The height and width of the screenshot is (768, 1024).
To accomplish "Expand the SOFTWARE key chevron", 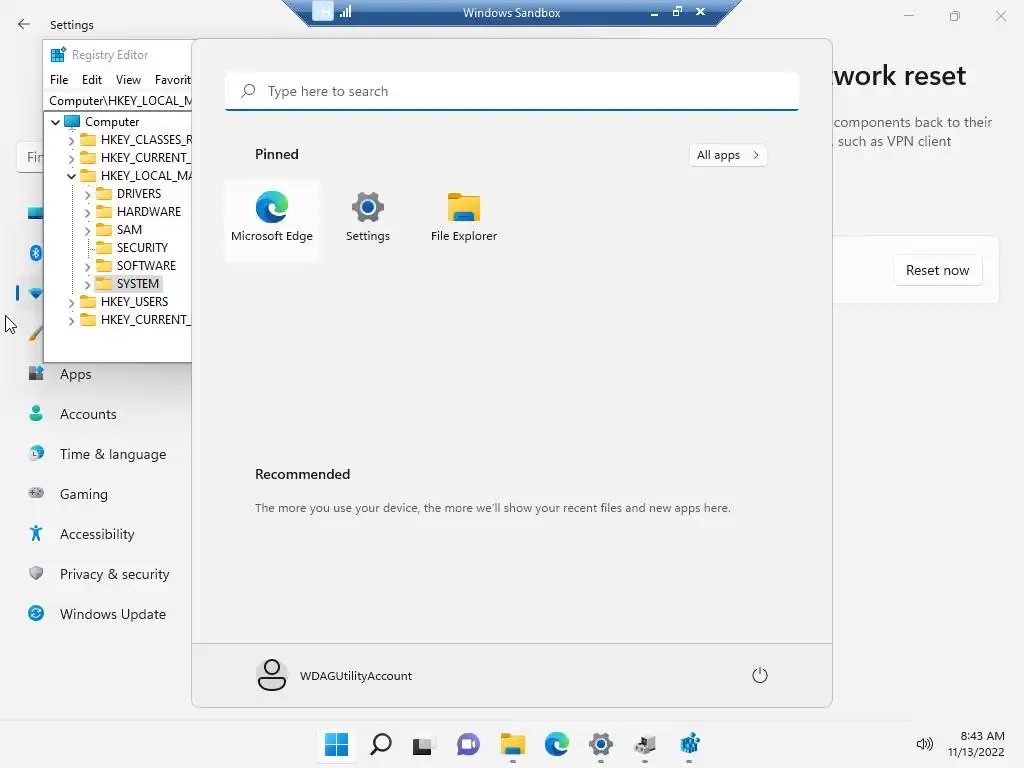I will tap(88, 266).
